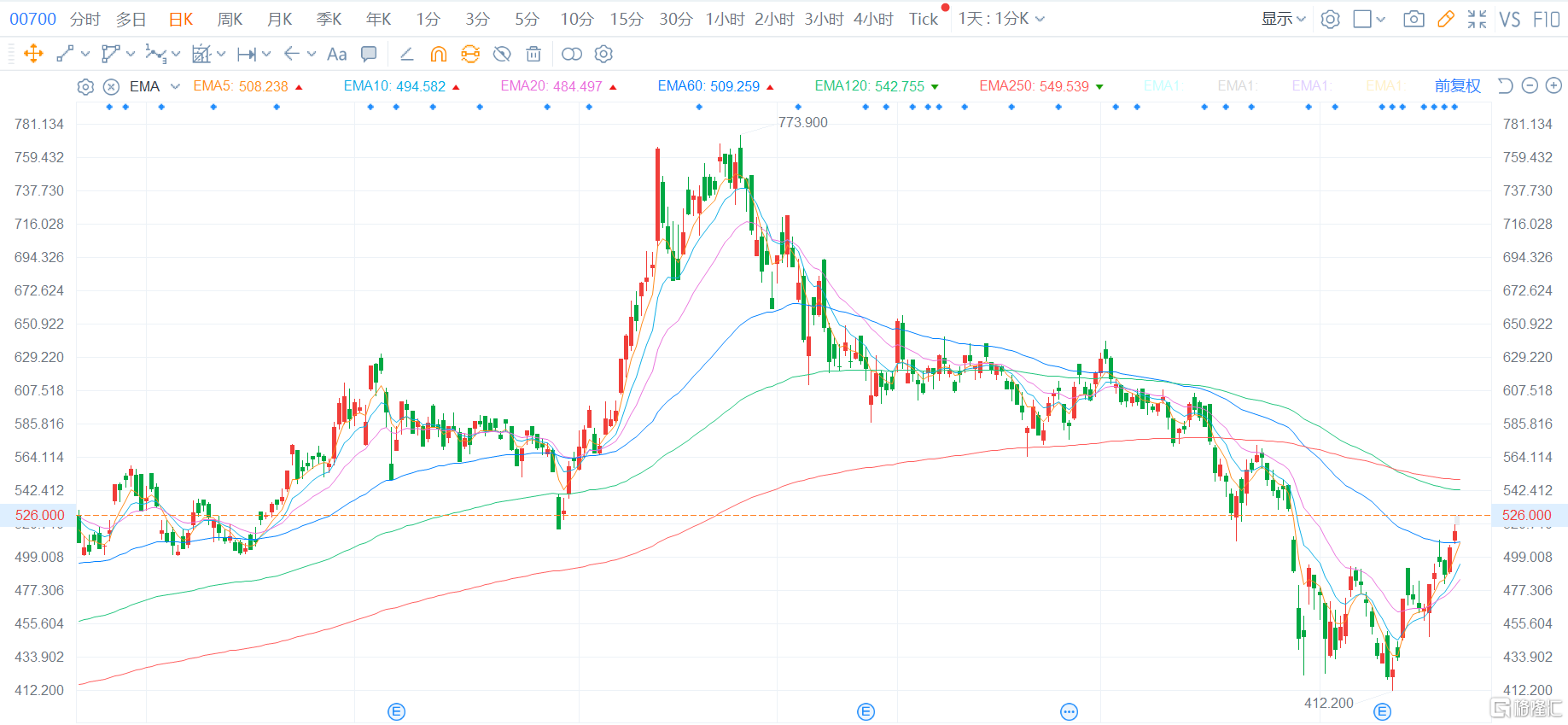Select the crosshair move tool
The width and height of the screenshot is (1568, 725).
point(33,54)
